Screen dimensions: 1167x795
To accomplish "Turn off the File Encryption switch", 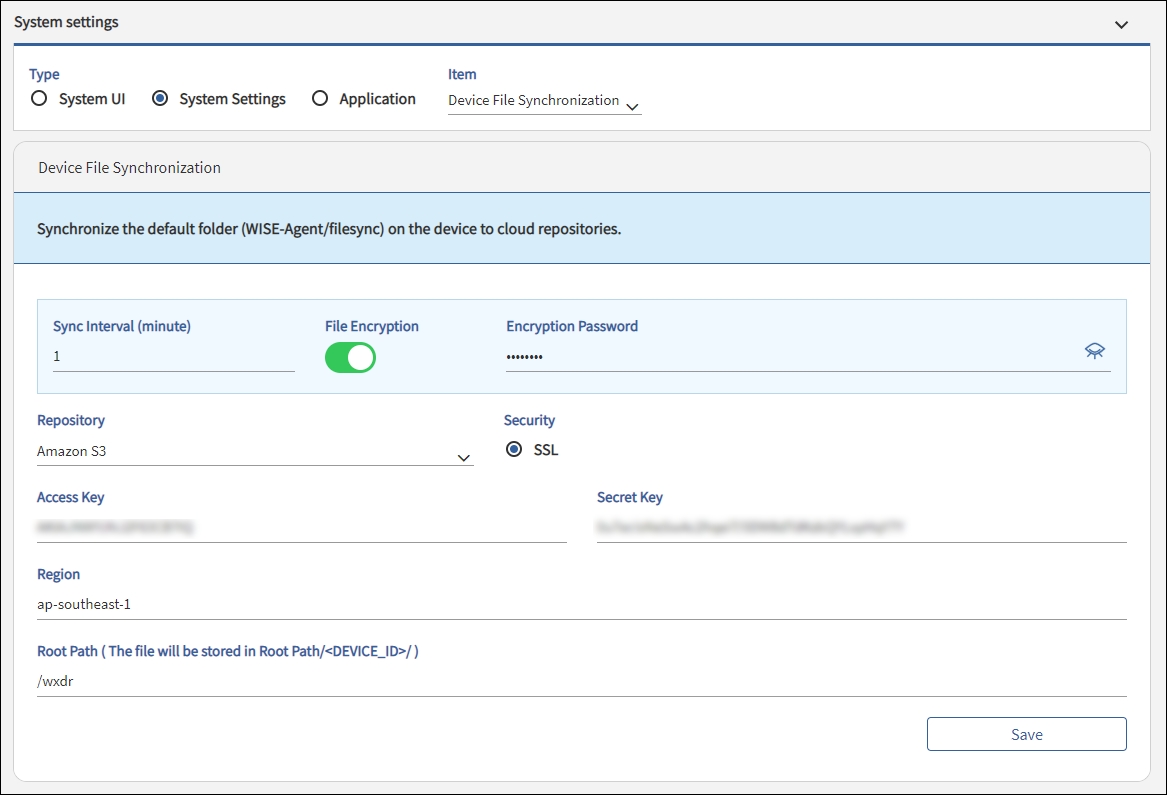I will point(350,357).
